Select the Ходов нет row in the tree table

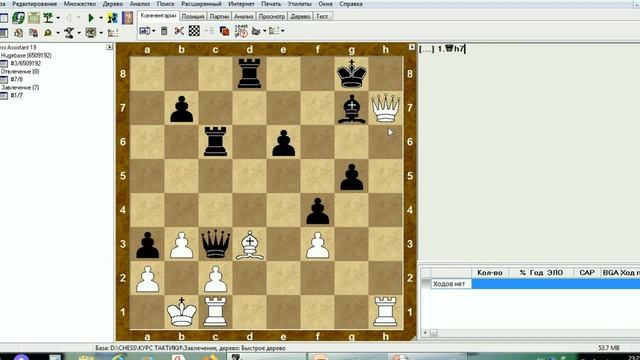click(x=535, y=284)
